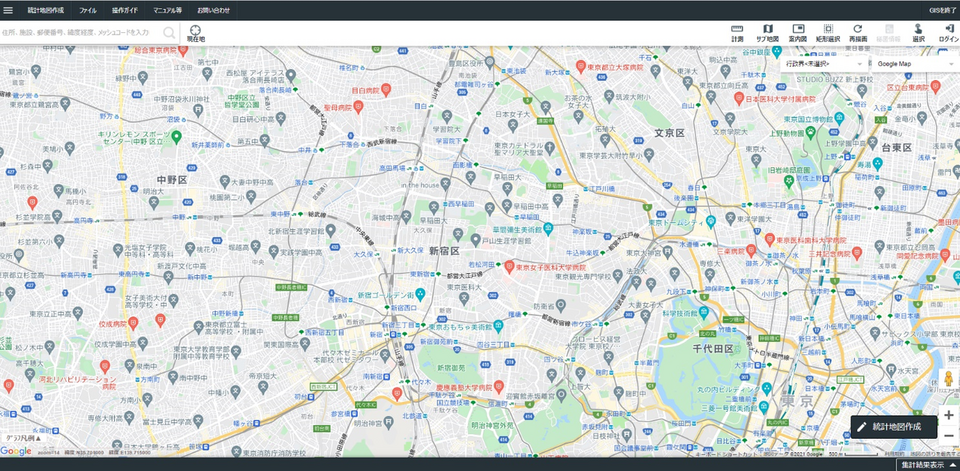960x471 pixels.
Task: Select the 東京医科歯科大学病院 marker
Action: point(770,239)
